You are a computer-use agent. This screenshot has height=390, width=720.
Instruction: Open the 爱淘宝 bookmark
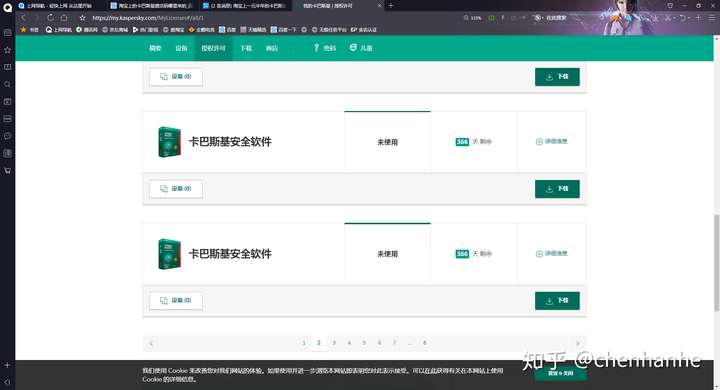pos(174,29)
